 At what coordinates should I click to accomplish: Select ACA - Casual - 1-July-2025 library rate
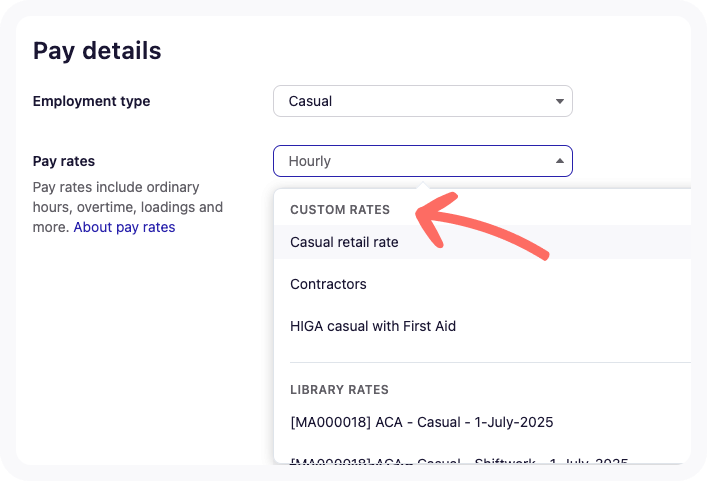point(421,422)
